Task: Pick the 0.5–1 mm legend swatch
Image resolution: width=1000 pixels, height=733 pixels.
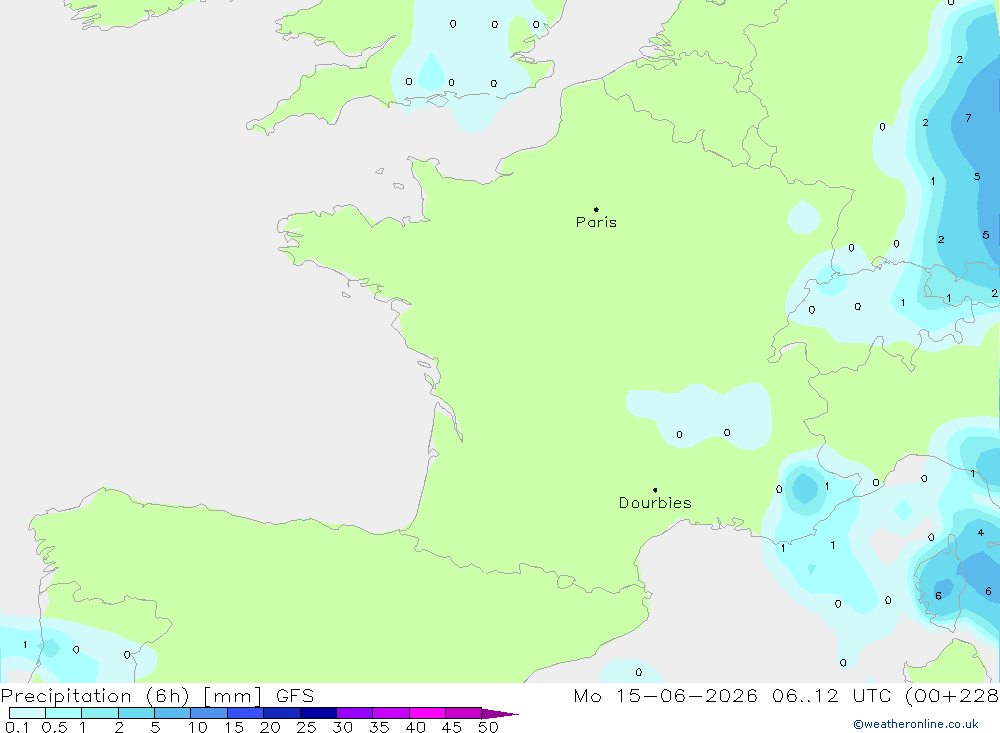Action: [64, 713]
